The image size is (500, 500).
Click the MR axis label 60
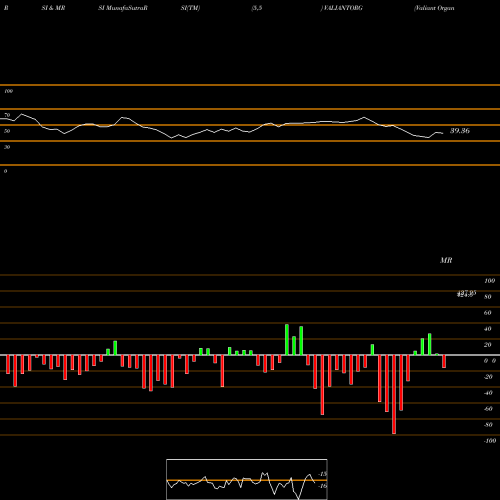pos(488,313)
